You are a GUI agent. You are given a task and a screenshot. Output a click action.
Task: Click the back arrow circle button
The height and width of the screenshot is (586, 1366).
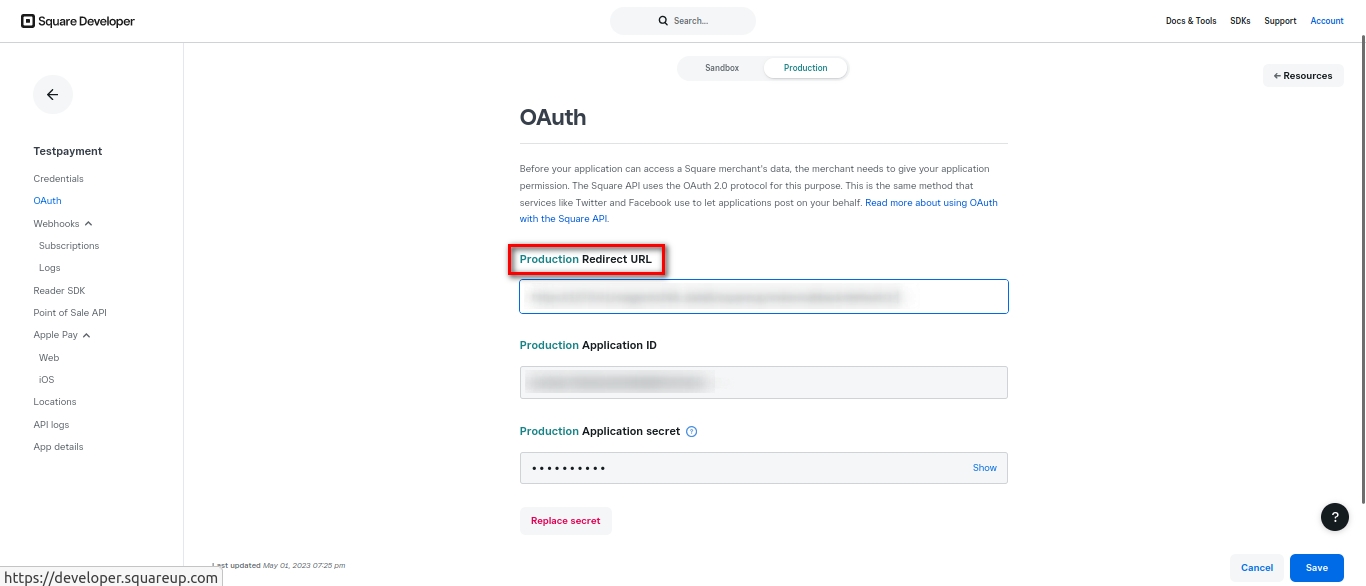[53, 95]
